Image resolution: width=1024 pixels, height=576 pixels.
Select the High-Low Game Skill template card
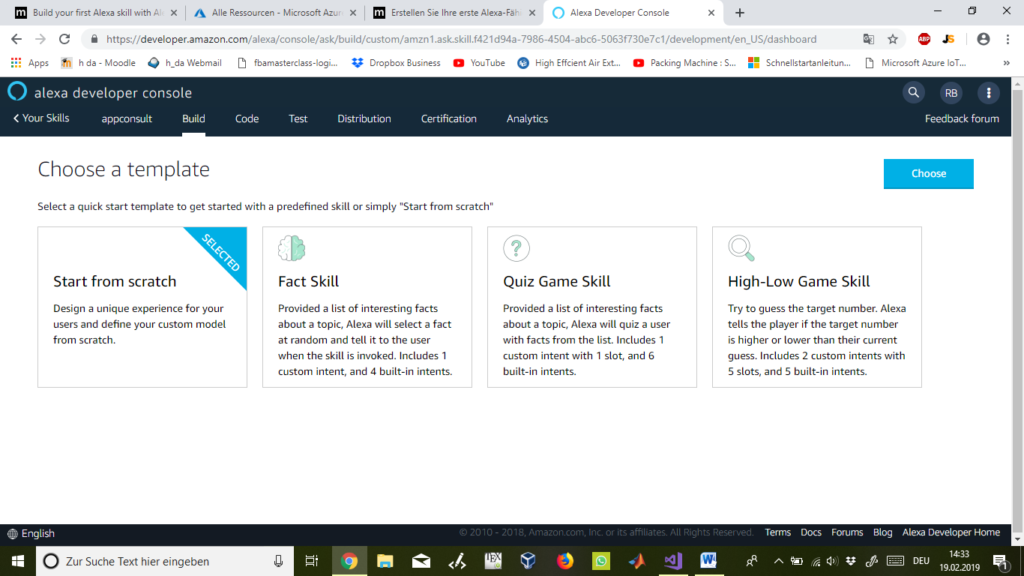tap(817, 307)
